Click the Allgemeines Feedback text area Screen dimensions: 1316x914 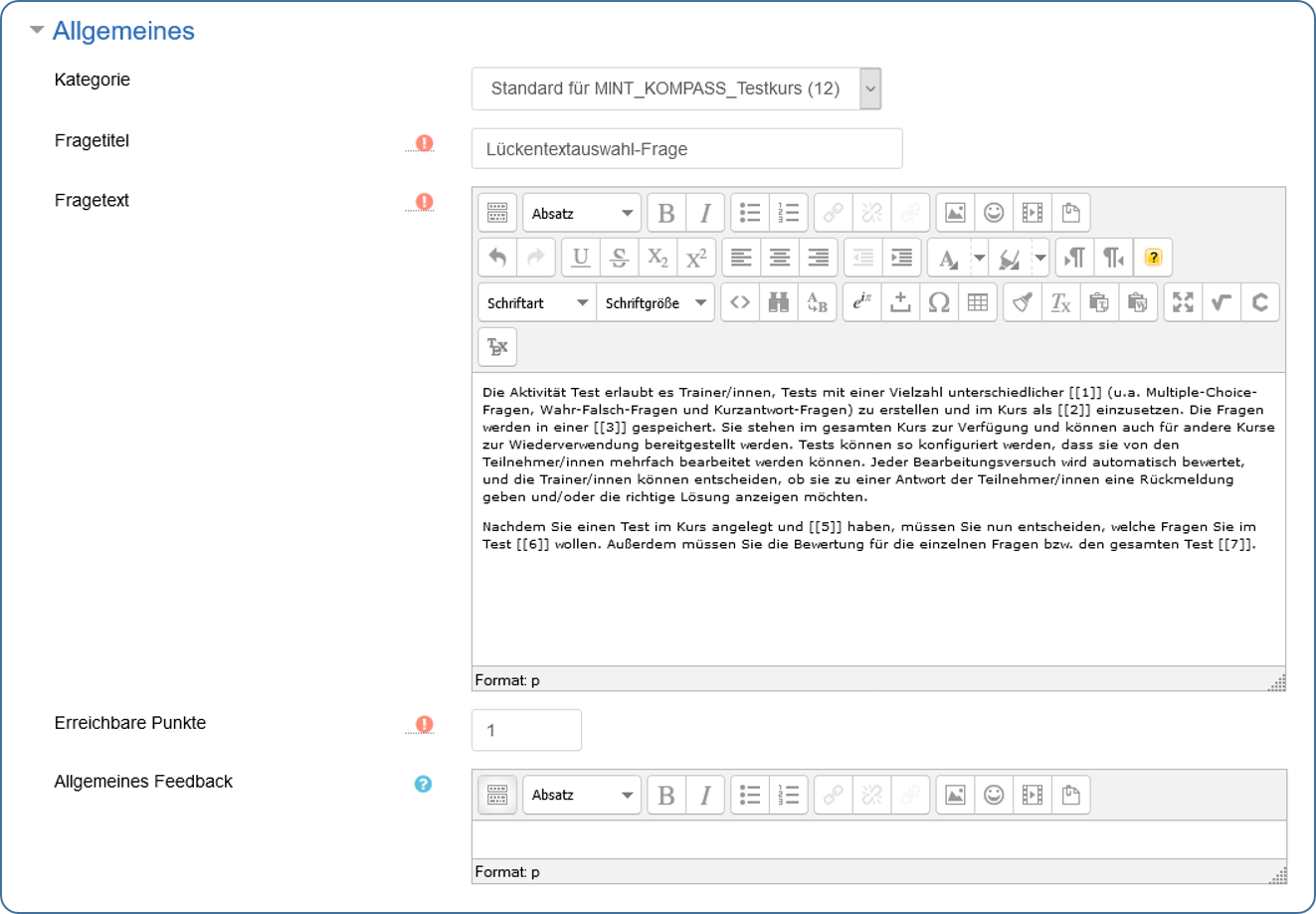(879, 840)
